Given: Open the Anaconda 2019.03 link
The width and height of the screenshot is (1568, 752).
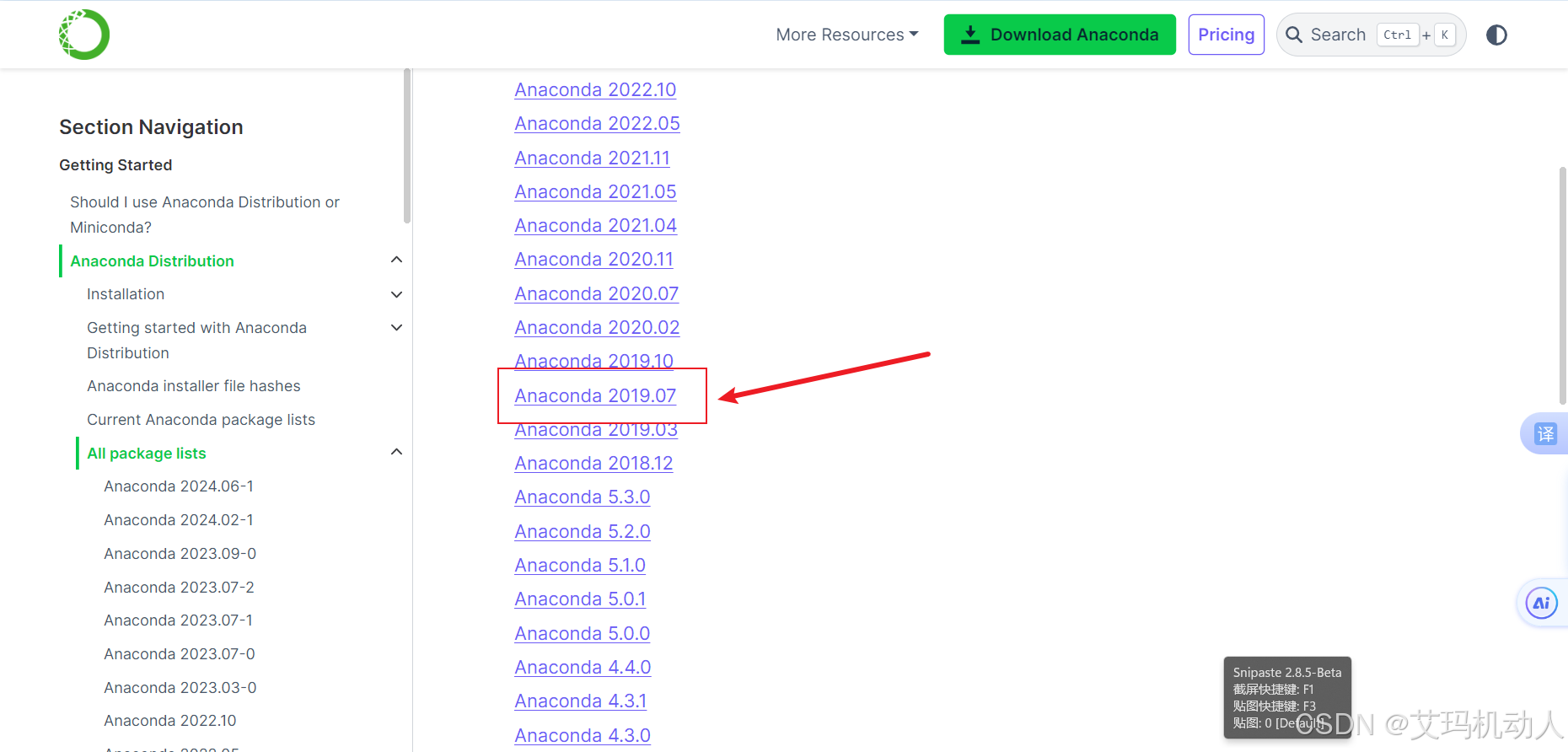Looking at the screenshot, I should coord(596,429).
